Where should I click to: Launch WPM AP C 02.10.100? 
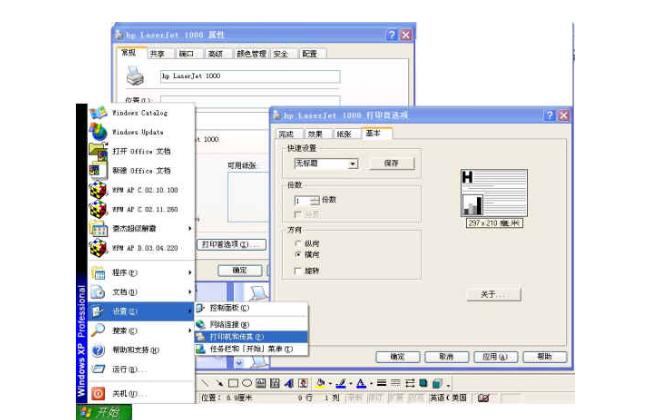tap(141, 190)
